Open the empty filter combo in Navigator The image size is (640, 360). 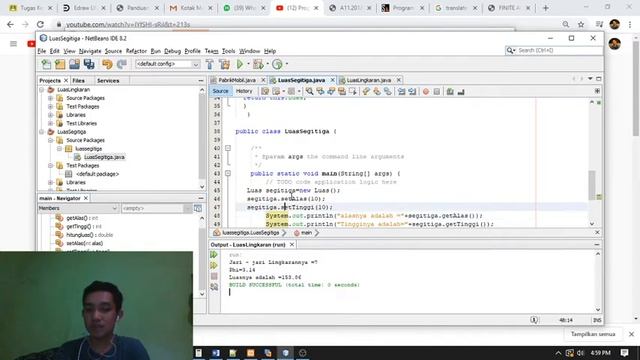click(x=156, y=208)
